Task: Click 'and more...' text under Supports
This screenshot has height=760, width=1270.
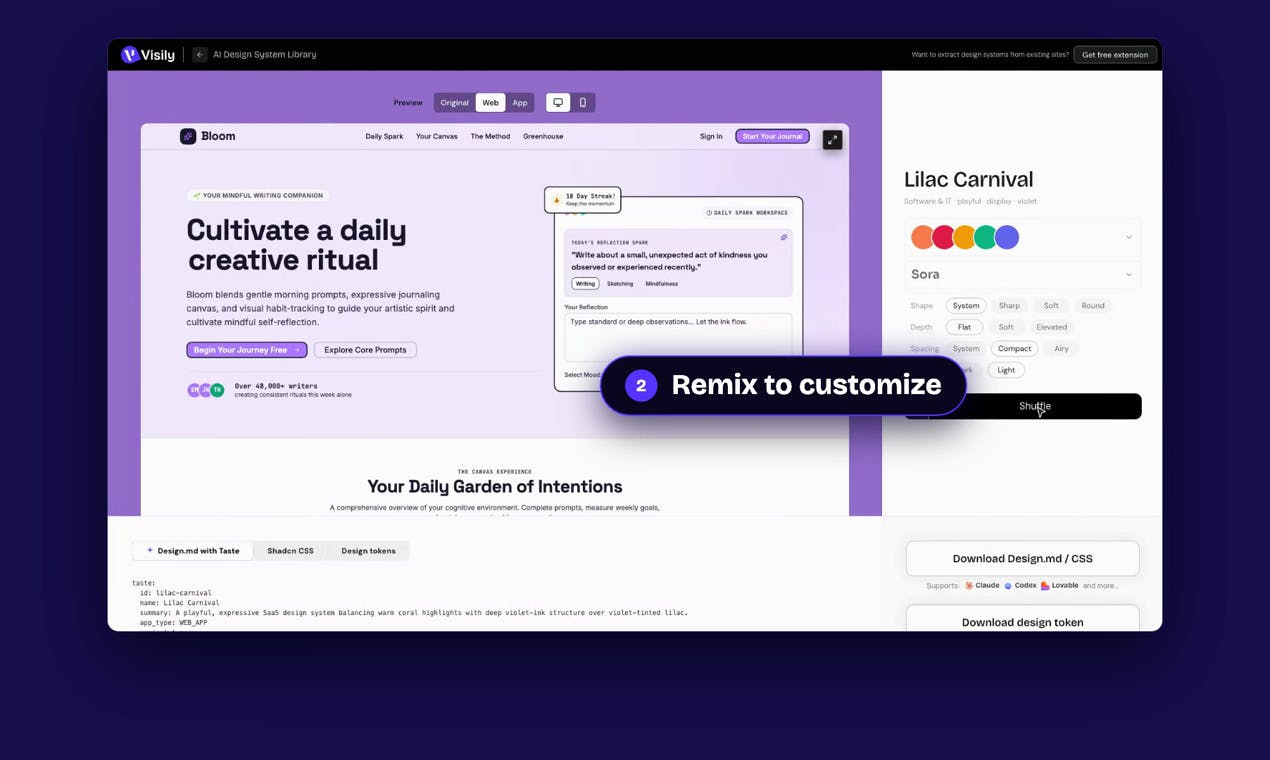Action: coord(1101,586)
